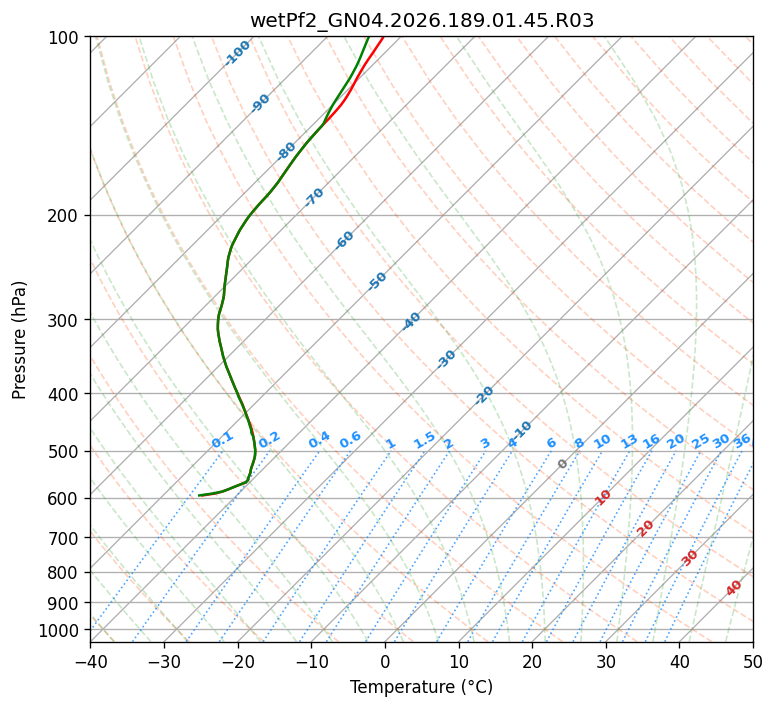Viewport: 775px width, 708px height.
Task: Click the red 40 isotherm label
Action: pos(734,588)
